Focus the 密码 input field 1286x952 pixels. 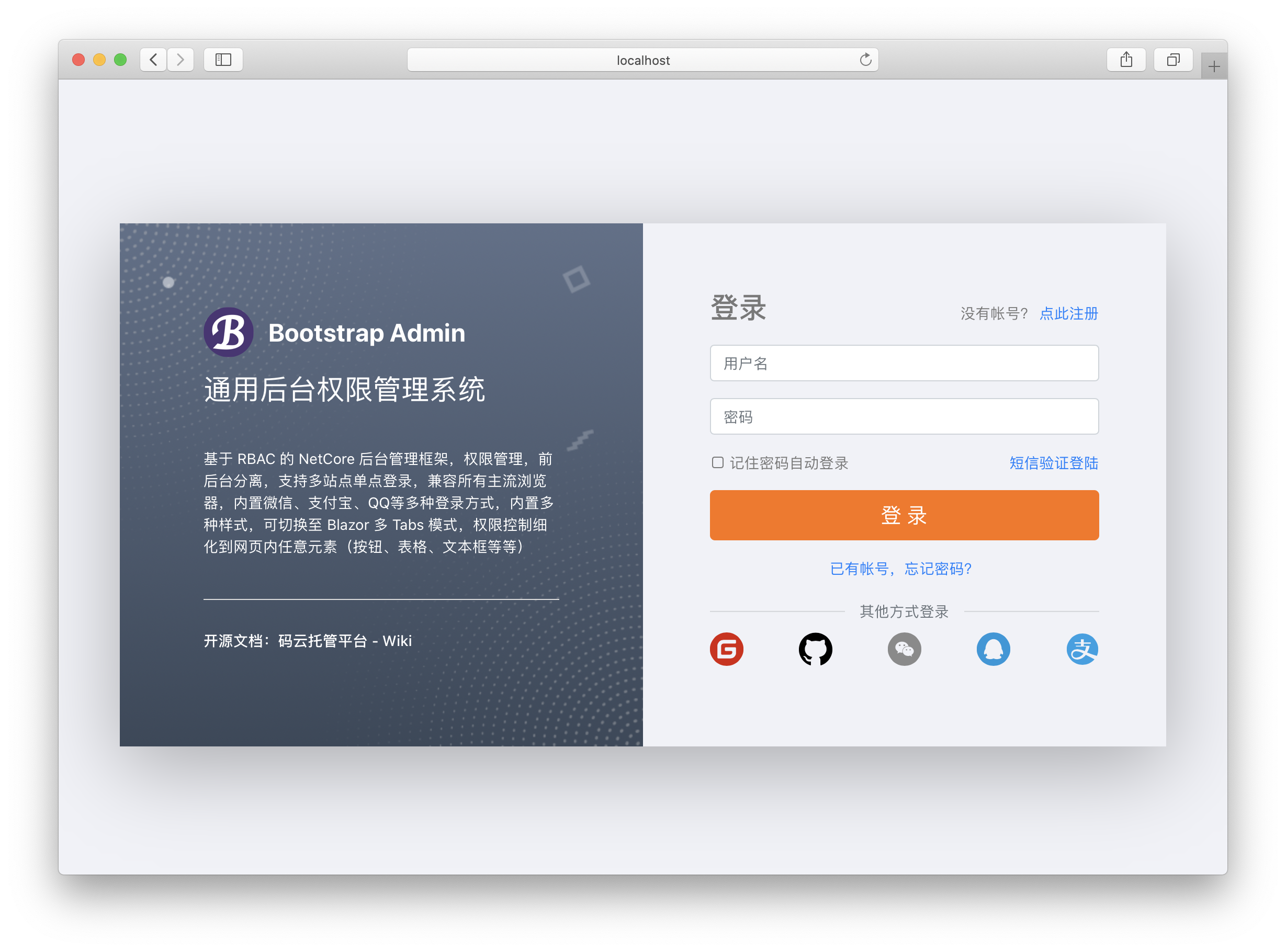[904, 416]
